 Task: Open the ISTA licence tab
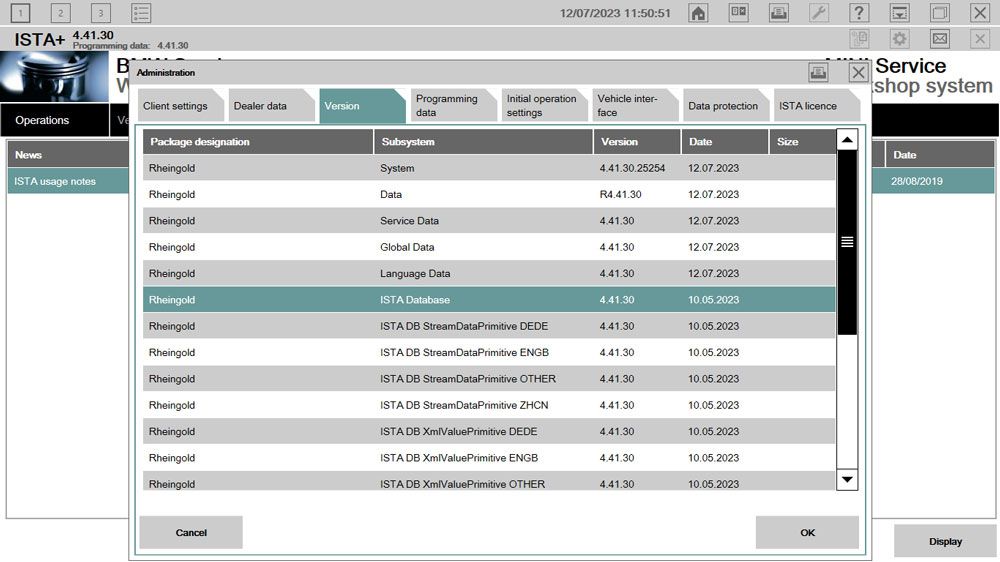coord(816,105)
